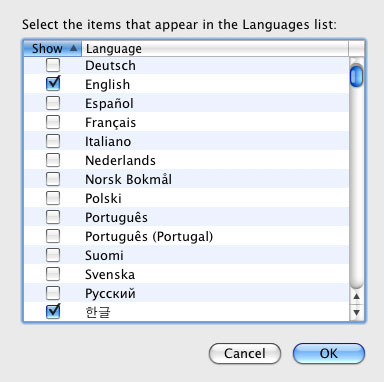384x382 pixels.
Task: Check the Italiano checkbox
Action: click(x=53, y=141)
